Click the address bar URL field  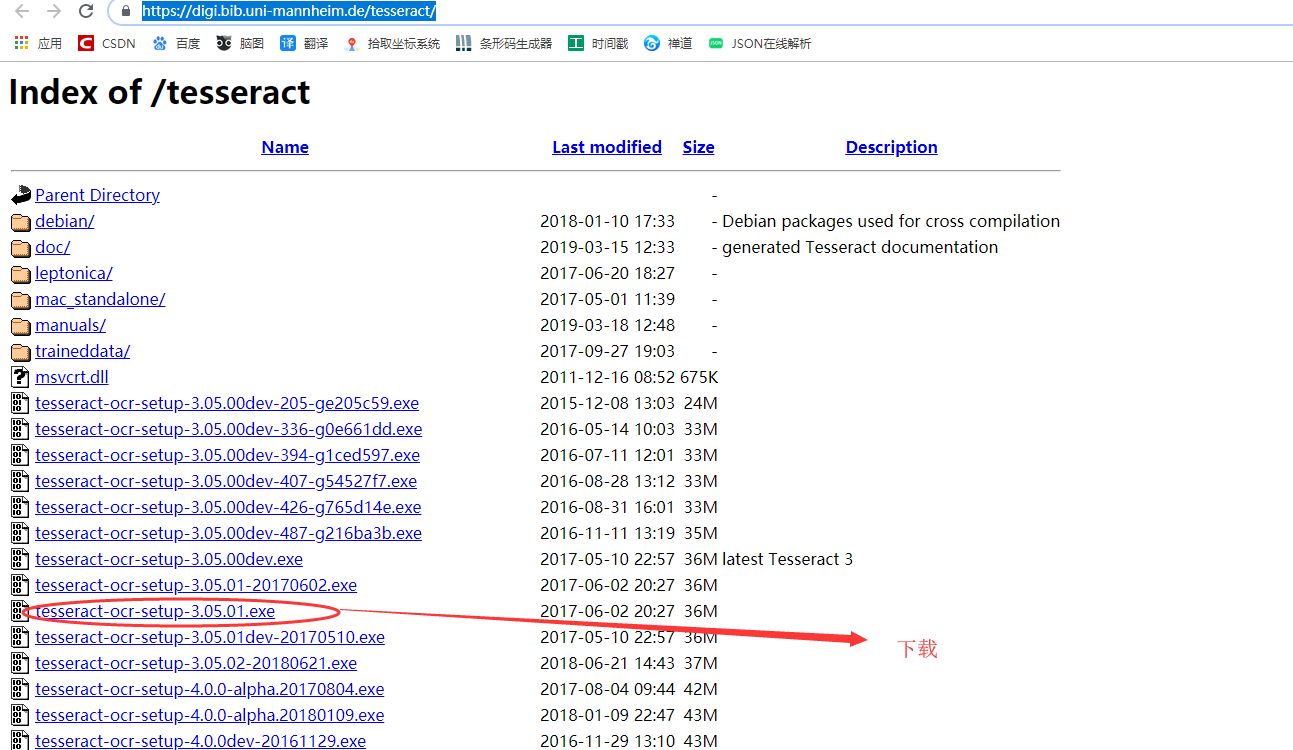[x=290, y=13]
